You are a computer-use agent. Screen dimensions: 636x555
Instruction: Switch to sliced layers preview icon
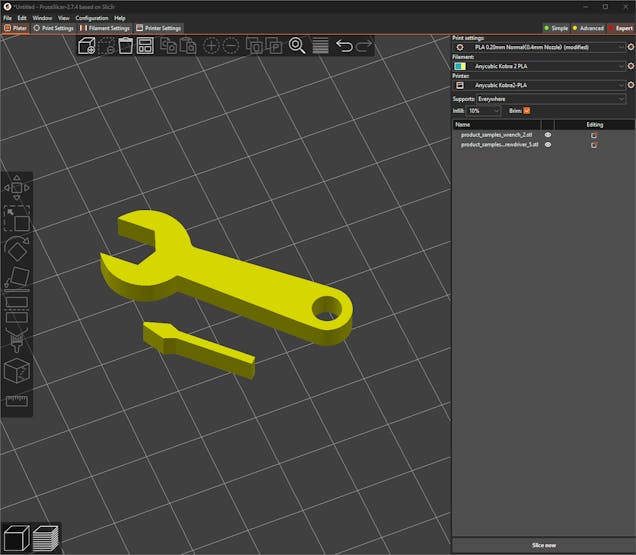45,538
